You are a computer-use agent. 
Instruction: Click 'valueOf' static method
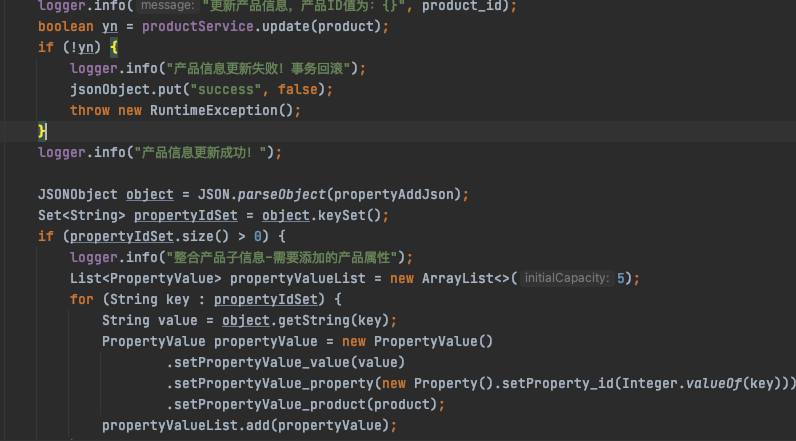click(x=714, y=383)
